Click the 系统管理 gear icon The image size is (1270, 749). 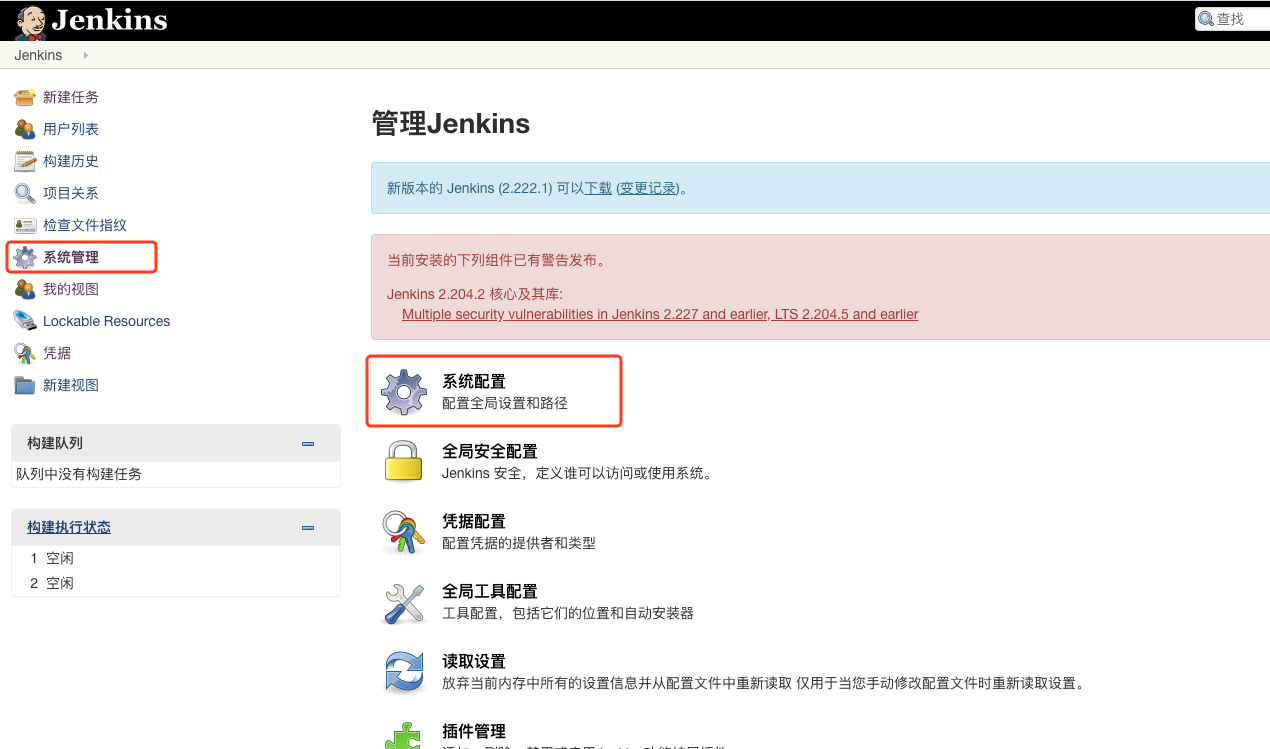[25, 257]
